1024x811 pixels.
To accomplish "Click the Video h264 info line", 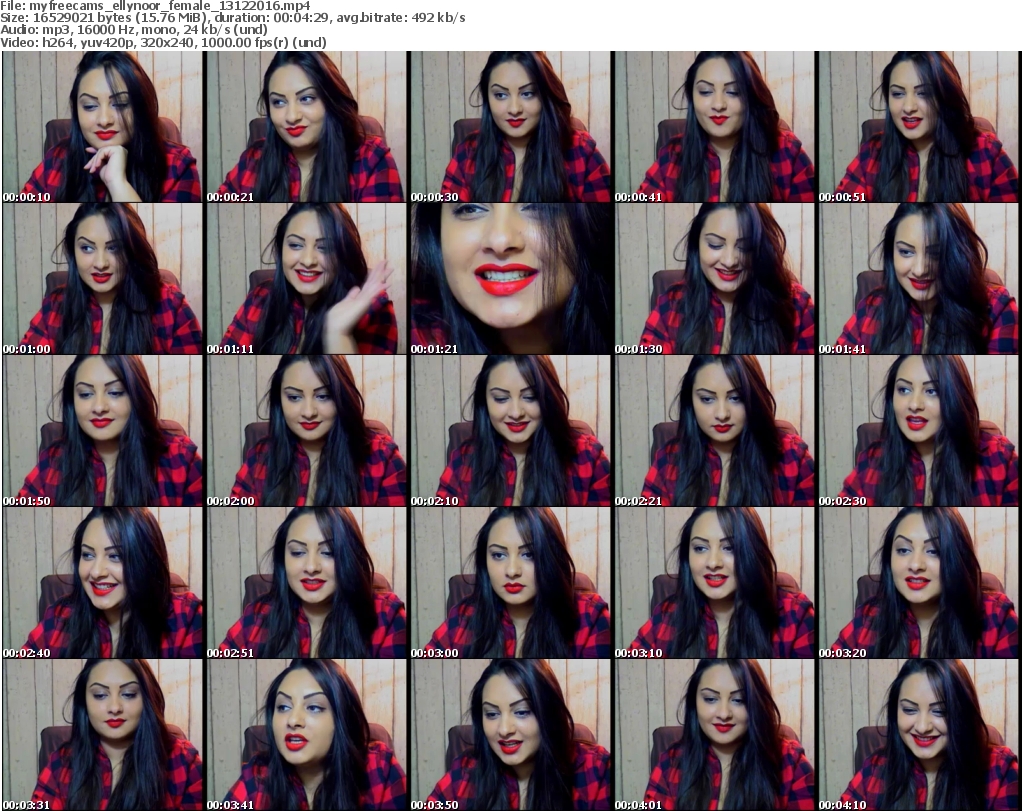I will tap(163, 43).
